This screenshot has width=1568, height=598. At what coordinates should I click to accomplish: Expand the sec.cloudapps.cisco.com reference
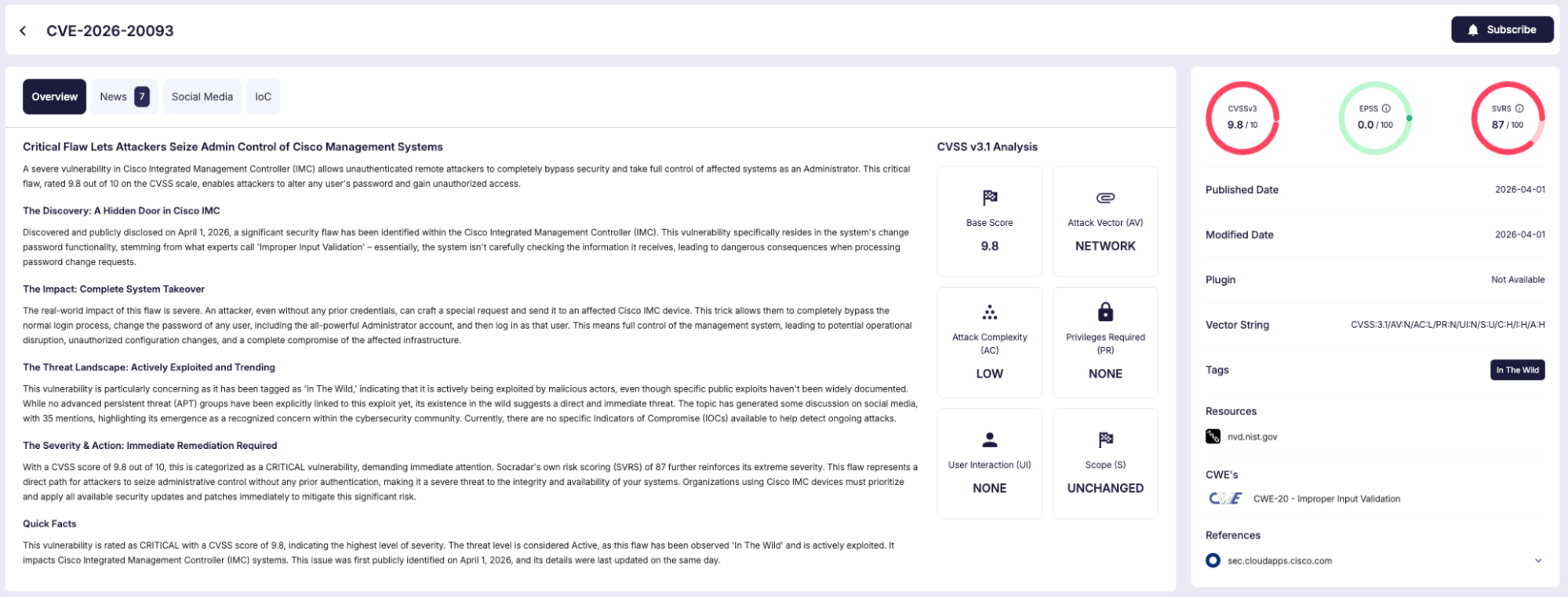pyautogui.click(x=1538, y=560)
